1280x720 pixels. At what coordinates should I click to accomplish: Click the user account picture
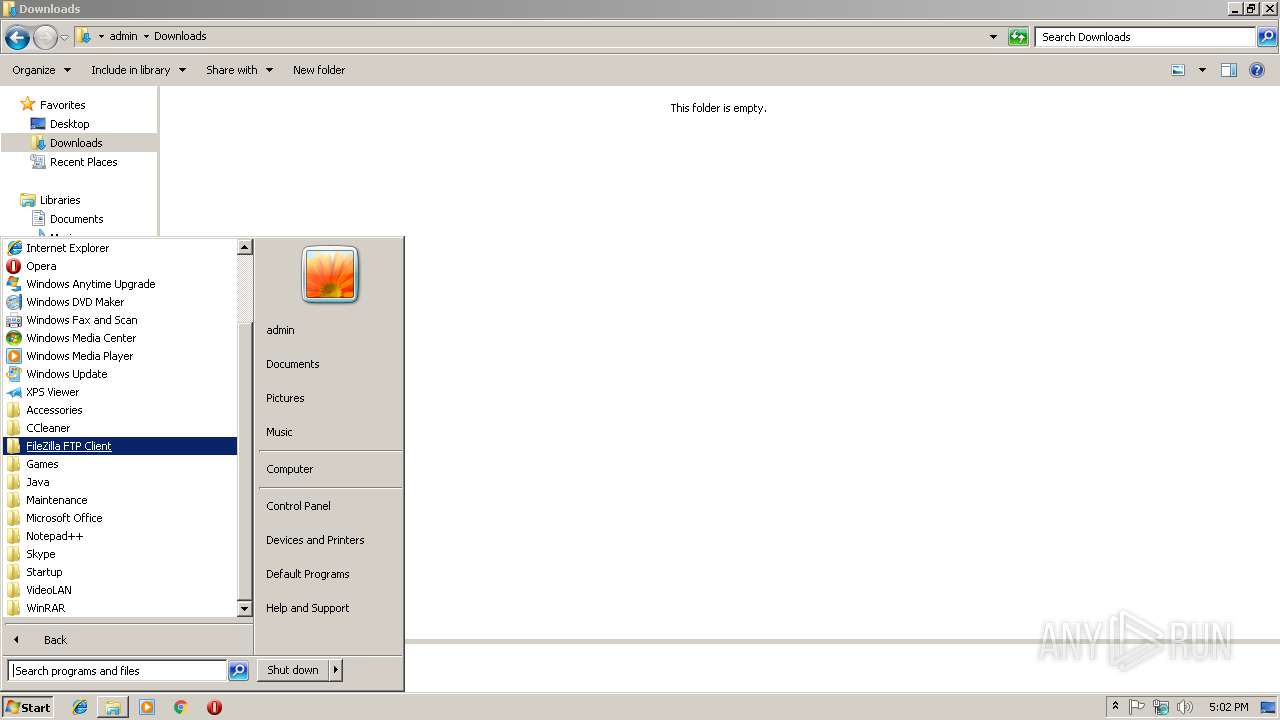tap(330, 274)
